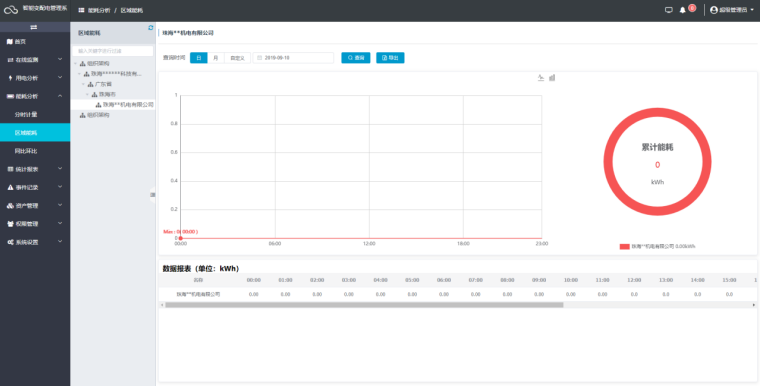Select 日 (day) query range
This screenshot has height=386, width=761.
tap(199, 58)
